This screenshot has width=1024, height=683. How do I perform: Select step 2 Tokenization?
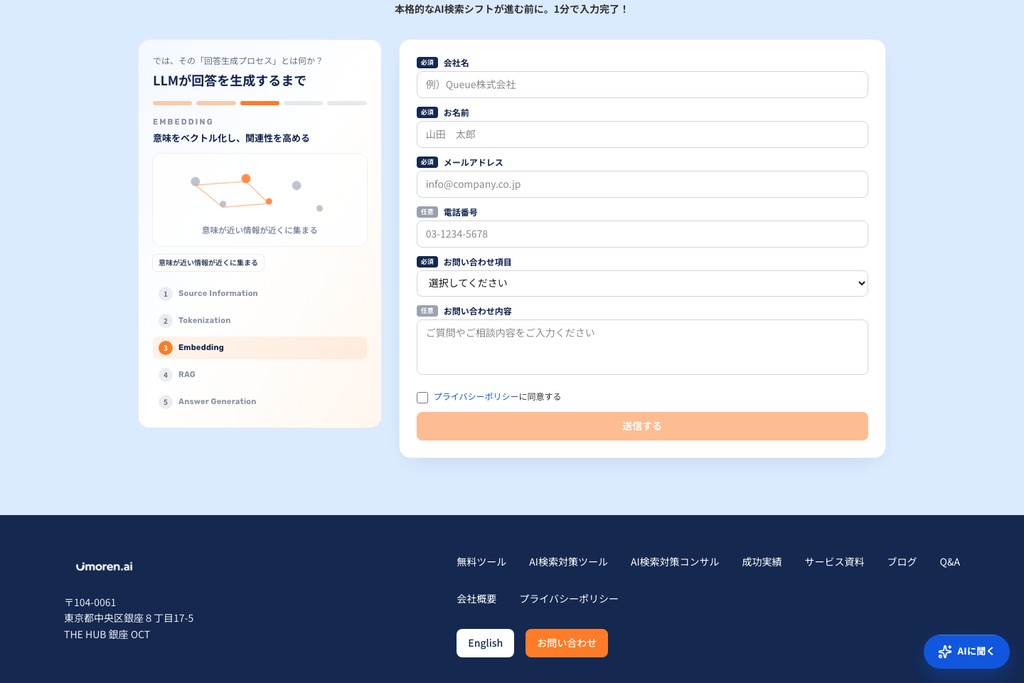tap(259, 320)
